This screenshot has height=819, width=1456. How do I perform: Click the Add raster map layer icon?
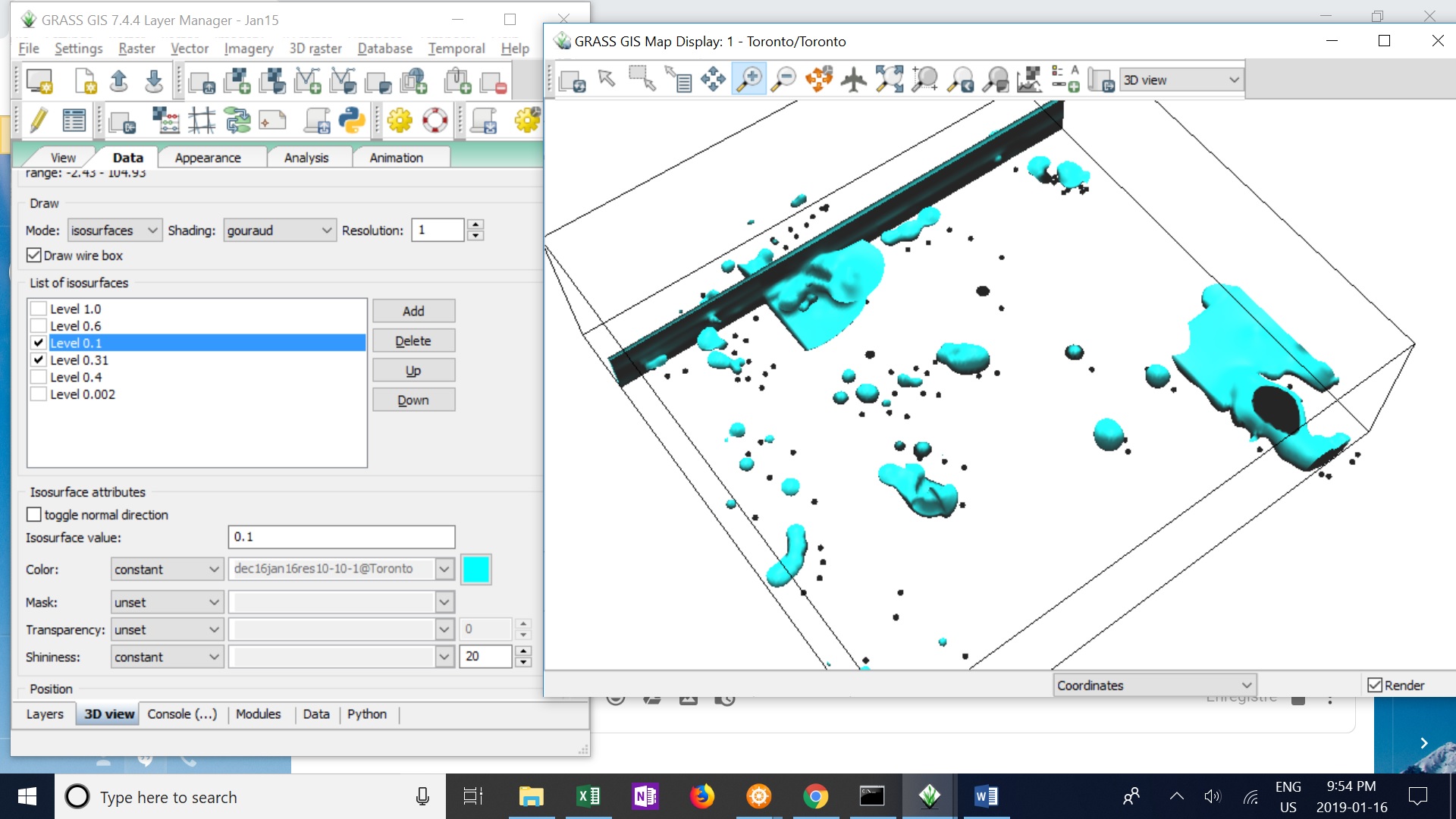pos(237,81)
